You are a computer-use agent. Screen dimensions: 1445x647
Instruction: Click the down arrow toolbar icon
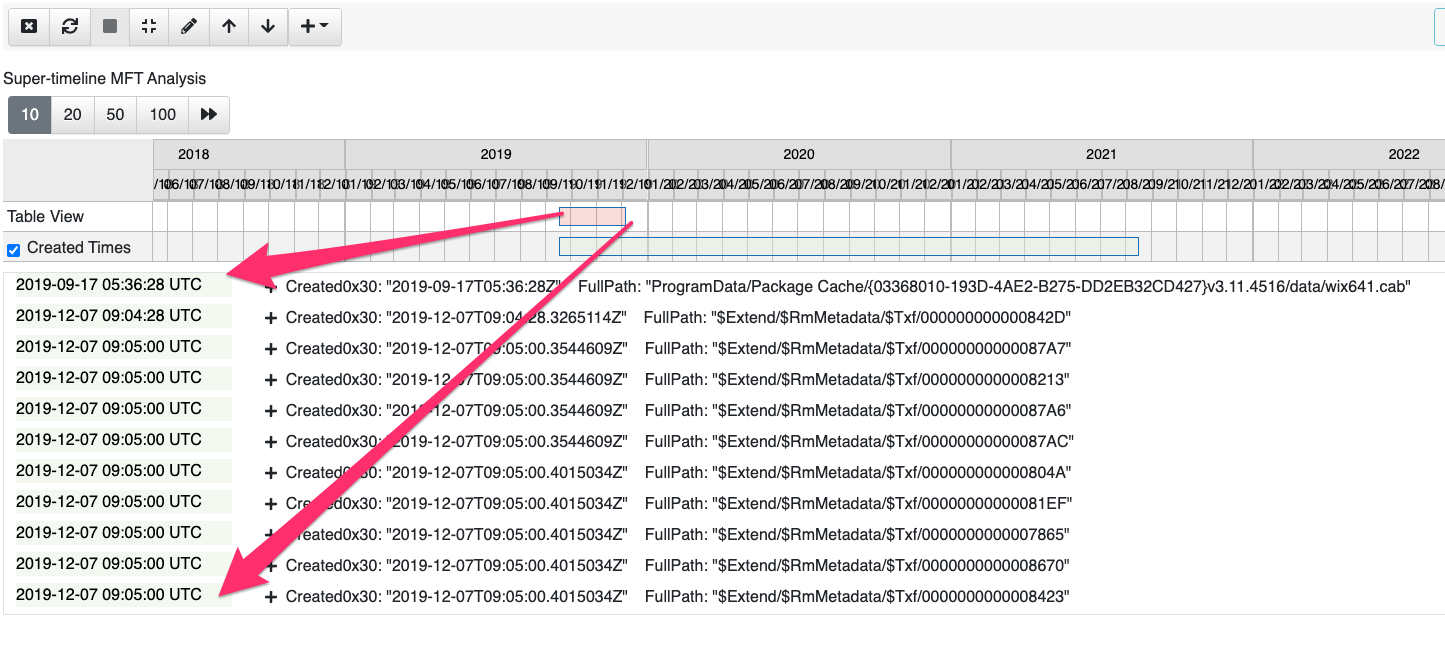[x=267, y=26]
